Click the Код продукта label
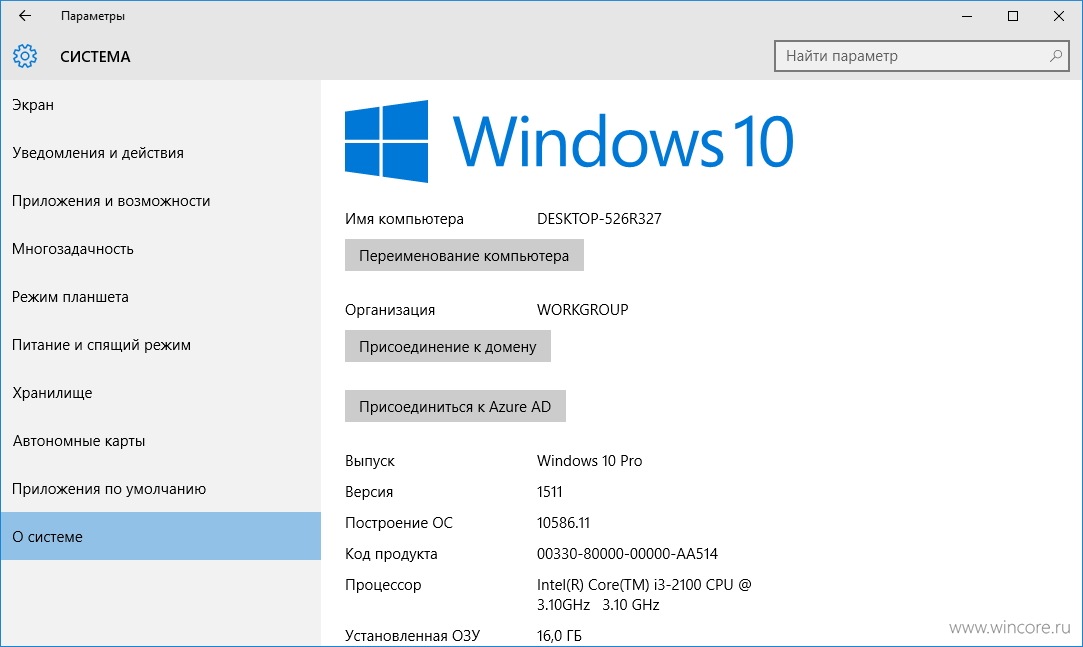 click(391, 554)
